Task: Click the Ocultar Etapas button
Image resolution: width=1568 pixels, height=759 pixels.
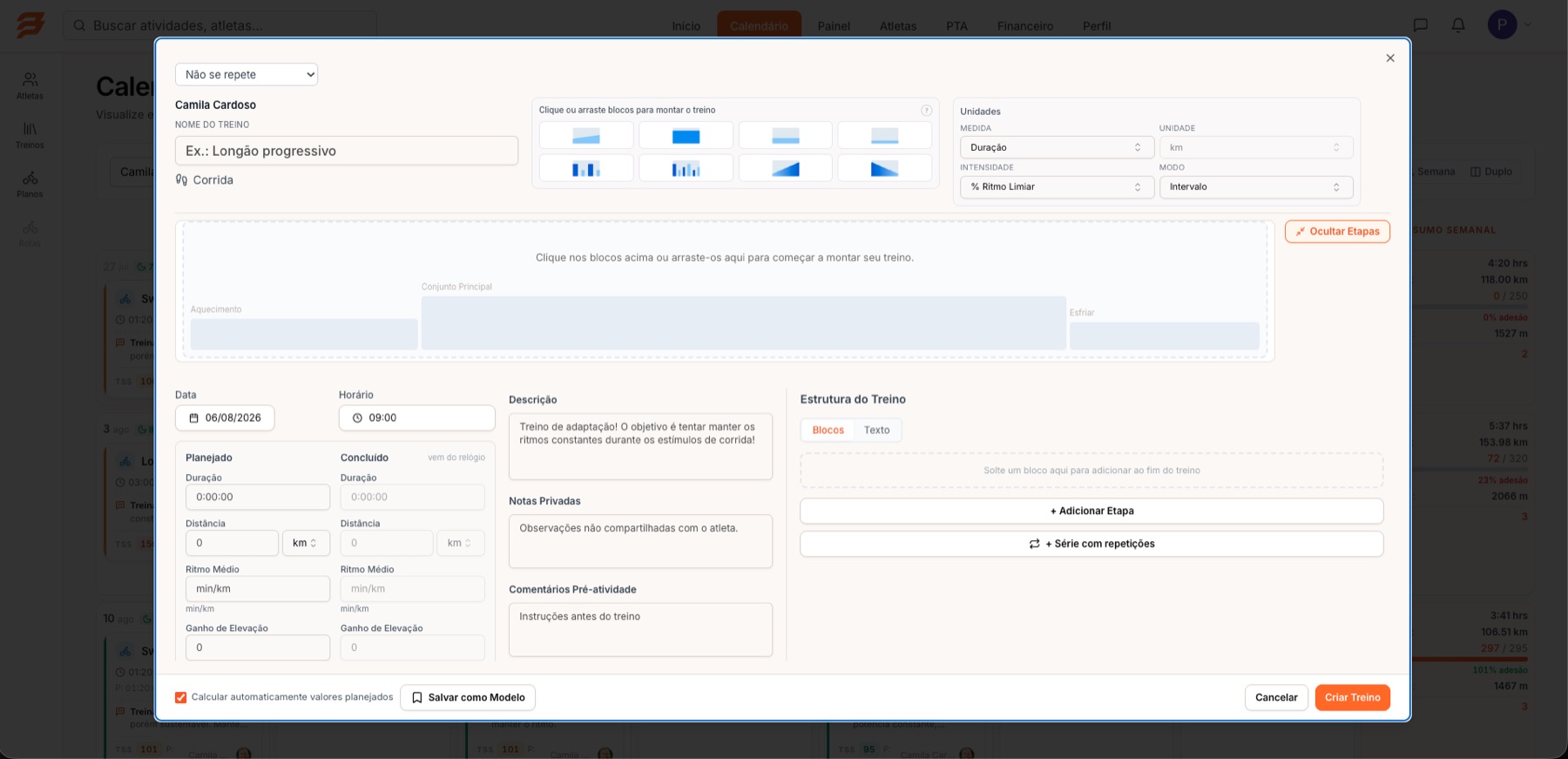Action: (x=1337, y=232)
